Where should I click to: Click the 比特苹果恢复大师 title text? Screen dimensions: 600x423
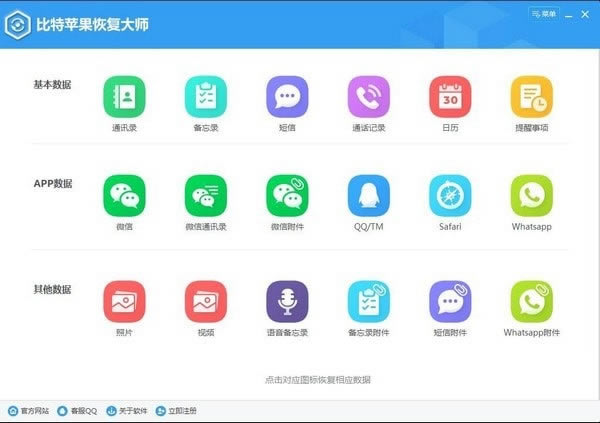(x=92, y=25)
